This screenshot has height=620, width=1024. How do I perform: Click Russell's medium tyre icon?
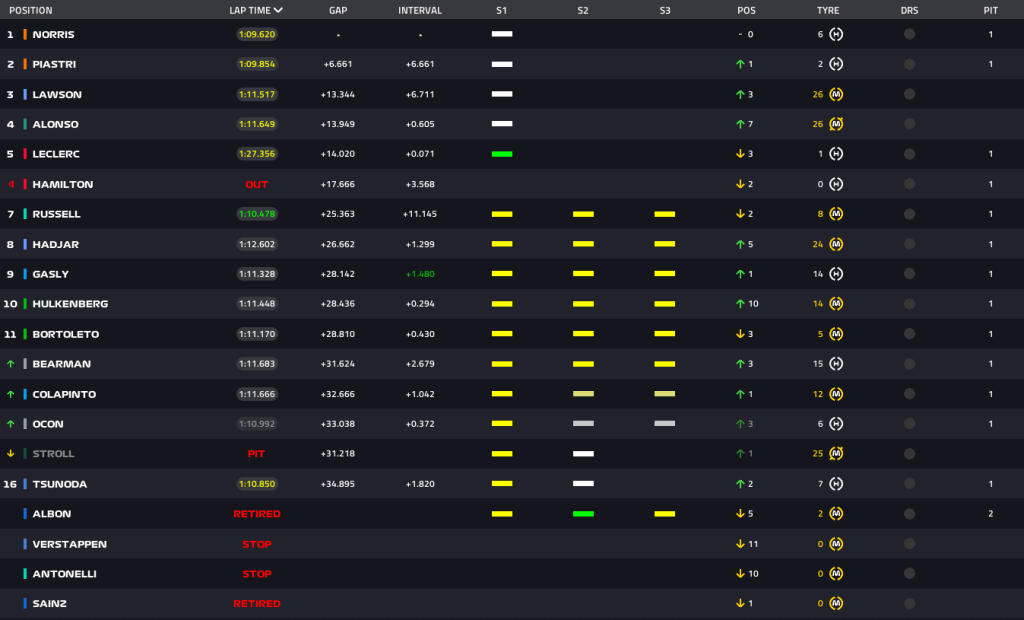836,214
